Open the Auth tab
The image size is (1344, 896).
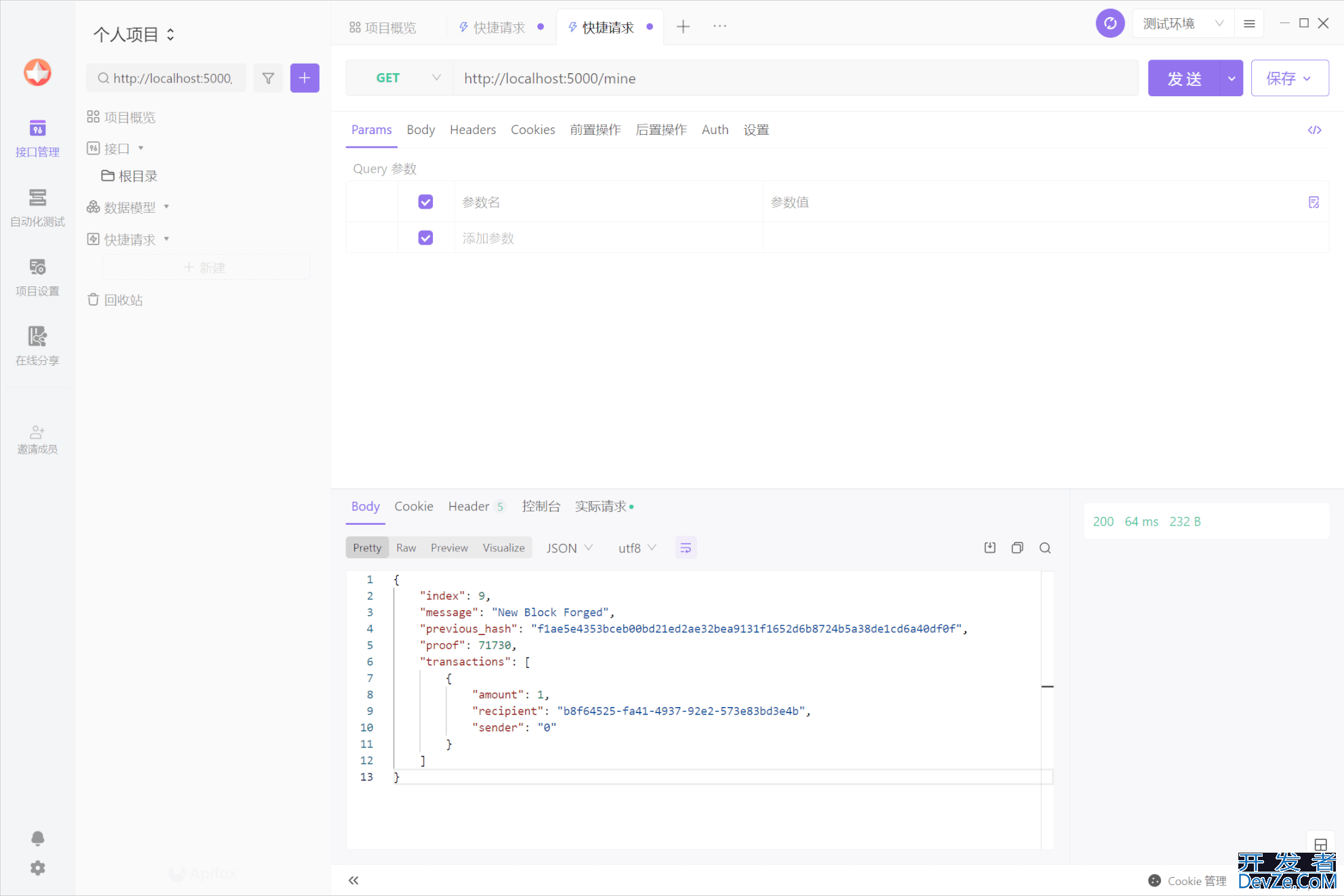click(x=715, y=129)
